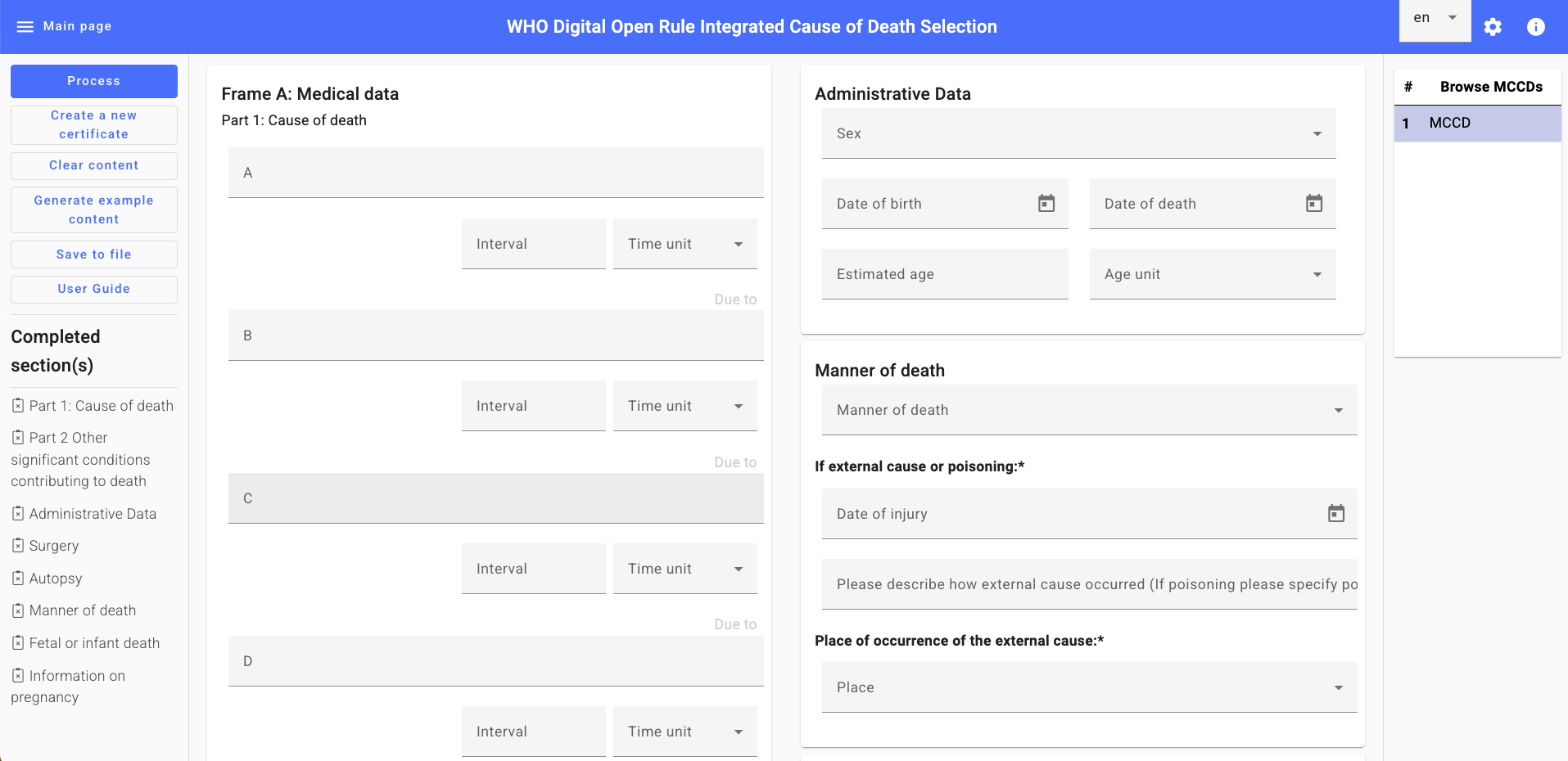
Task: Go to Fetal or infant death section
Action: click(94, 643)
